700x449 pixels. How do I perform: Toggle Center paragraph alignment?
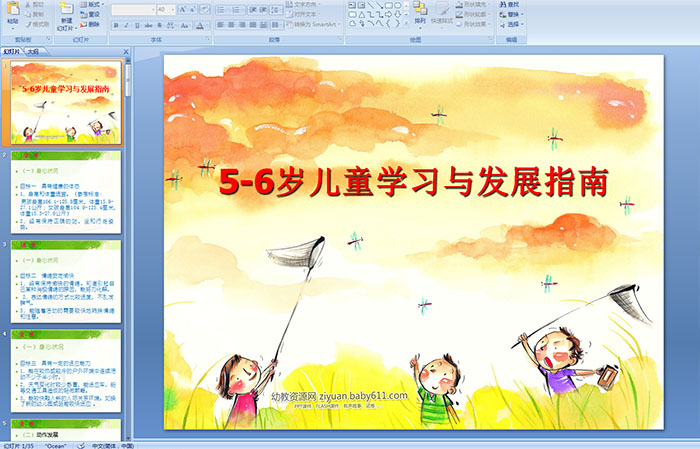231,25
